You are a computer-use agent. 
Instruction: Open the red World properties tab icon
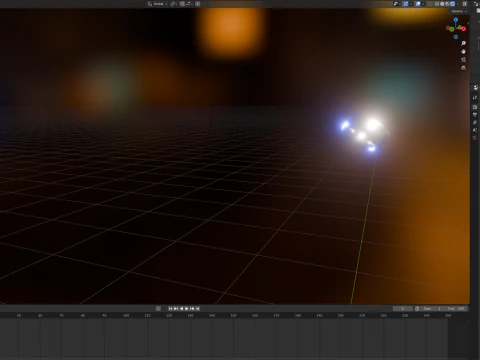(475, 137)
